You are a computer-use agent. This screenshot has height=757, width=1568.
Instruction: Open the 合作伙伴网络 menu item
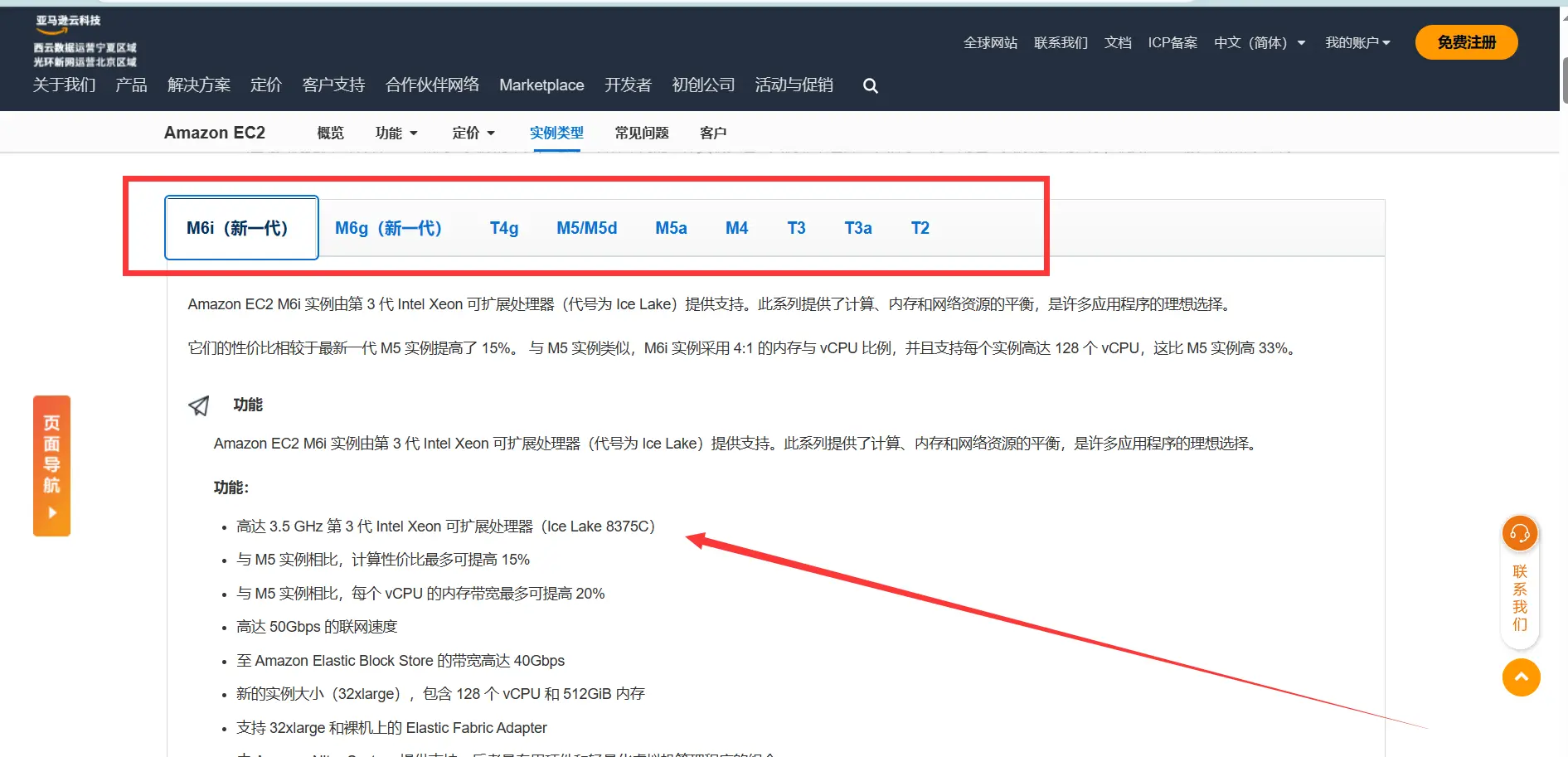click(432, 85)
